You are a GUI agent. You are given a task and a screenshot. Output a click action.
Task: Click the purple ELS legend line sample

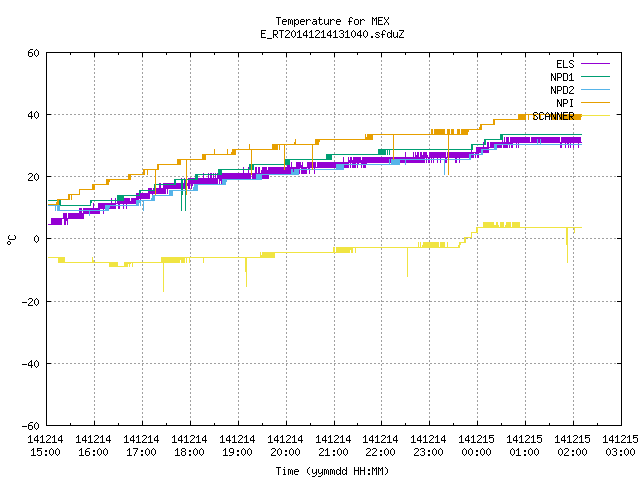pos(595,64)
